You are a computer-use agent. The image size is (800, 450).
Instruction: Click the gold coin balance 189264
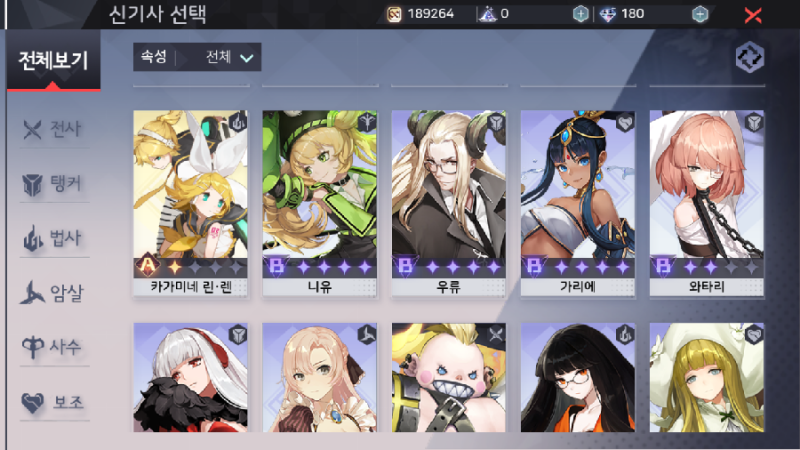[420, 14]
